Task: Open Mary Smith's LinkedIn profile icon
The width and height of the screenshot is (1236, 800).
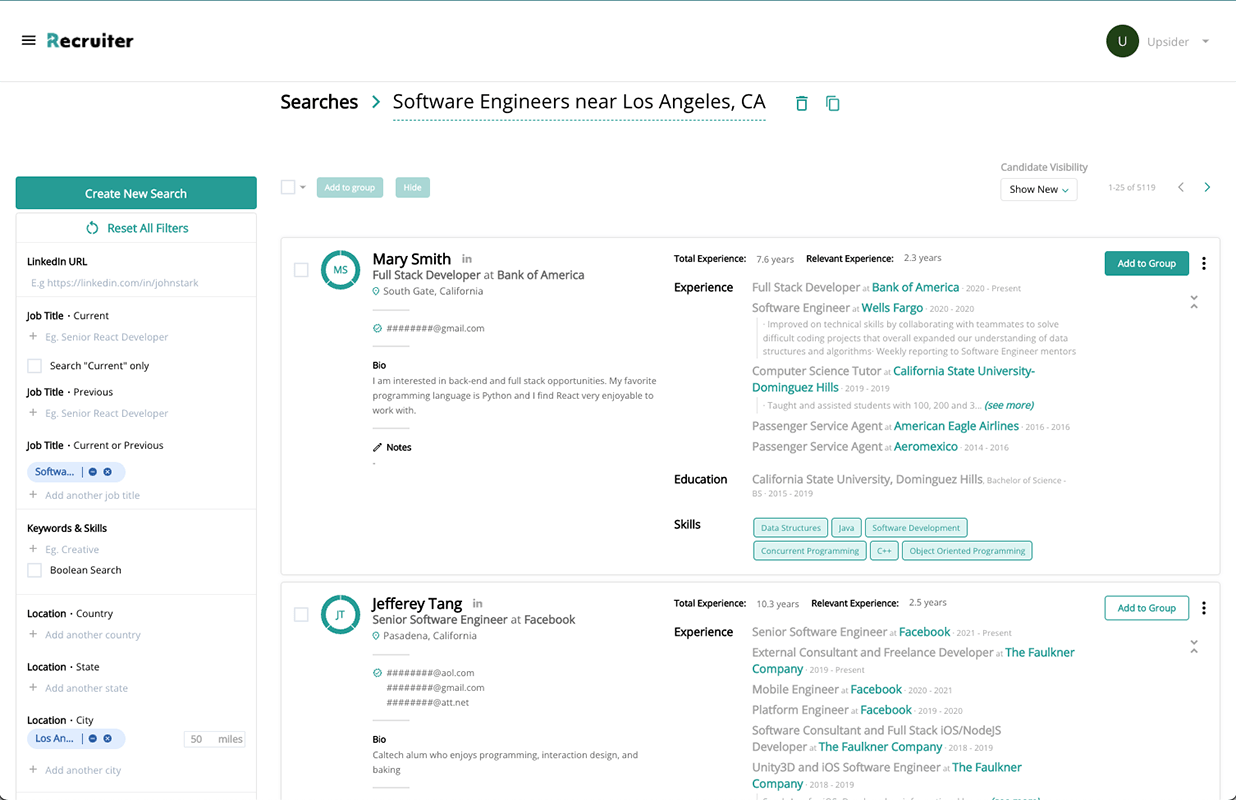Action: point(467,259)
